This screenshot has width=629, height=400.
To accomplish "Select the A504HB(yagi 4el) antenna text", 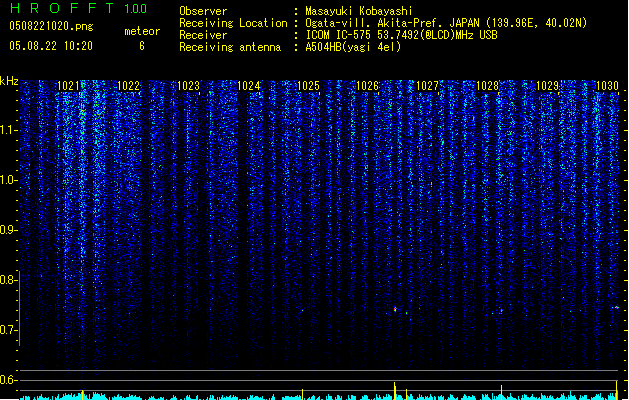I will coord(353,47).
